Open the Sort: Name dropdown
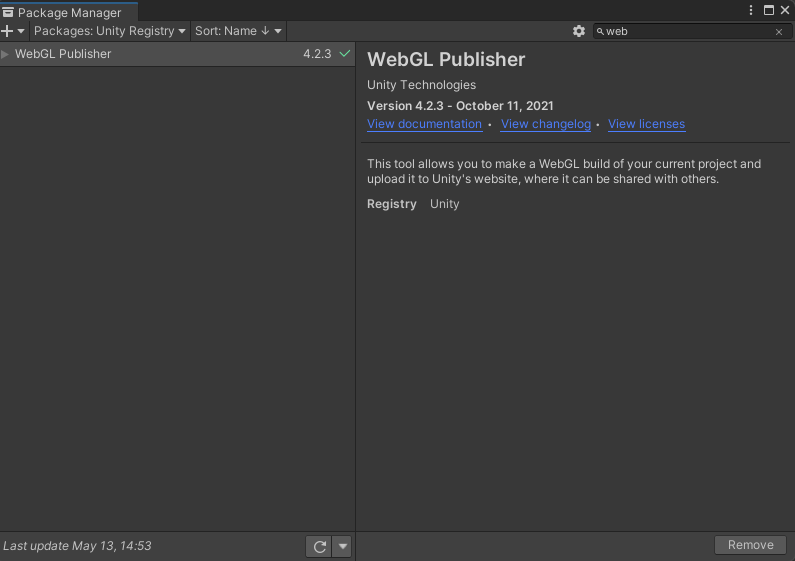Screen dimensions: 795x561 [x=238, y=31]
